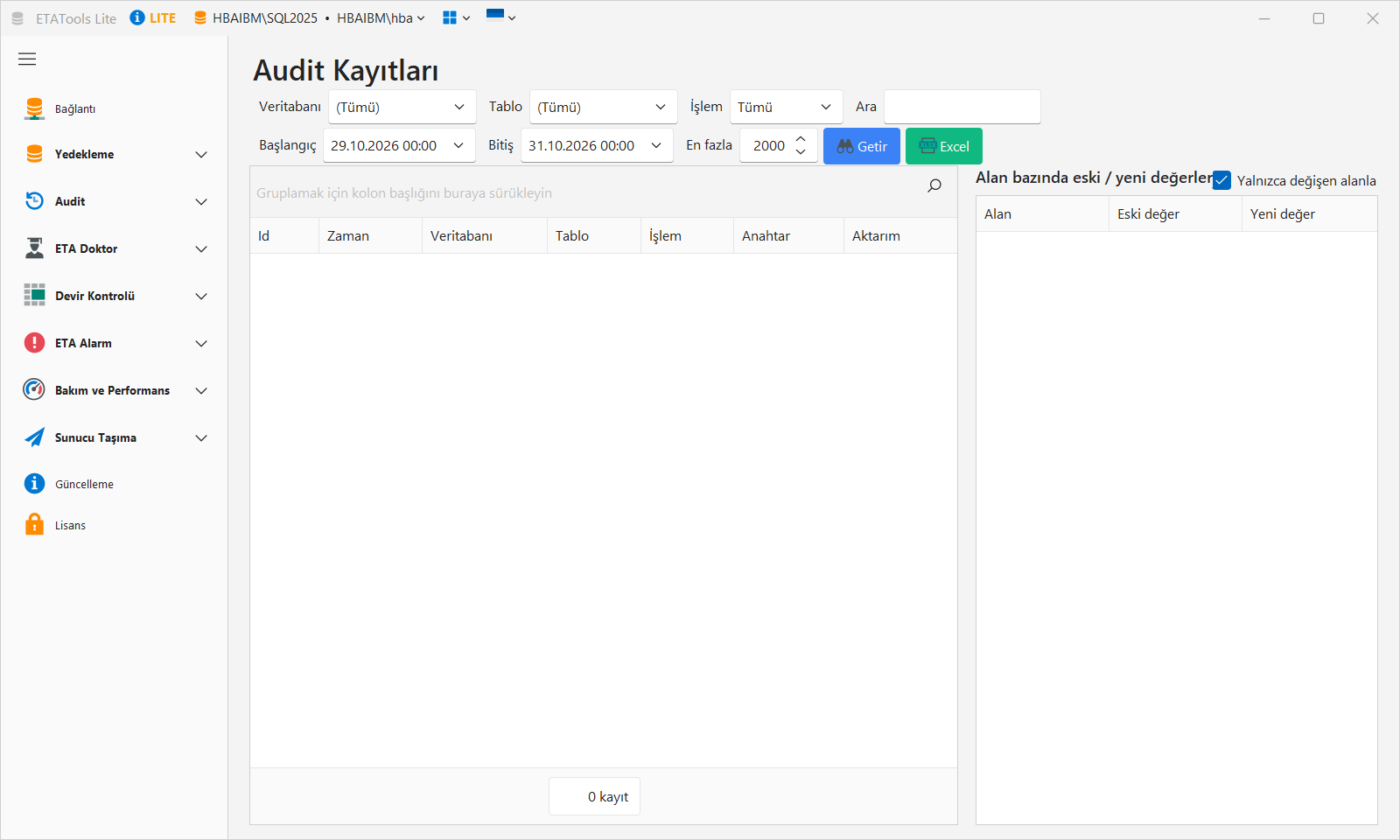The image size is (1400, 840).
Task: Click the HBAIBM\SQL2025 server icon
Action: pyautogui.click(x=200, y=17)
